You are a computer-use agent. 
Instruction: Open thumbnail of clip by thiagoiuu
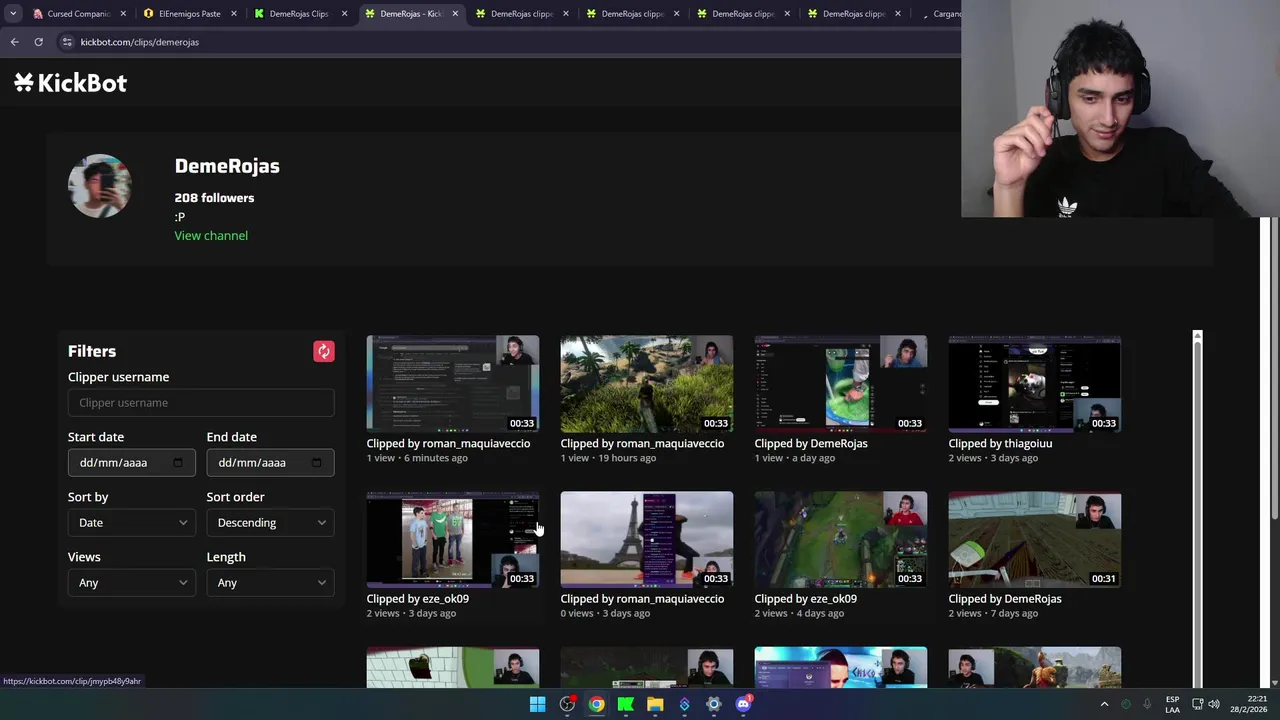tap(1035, 383)
